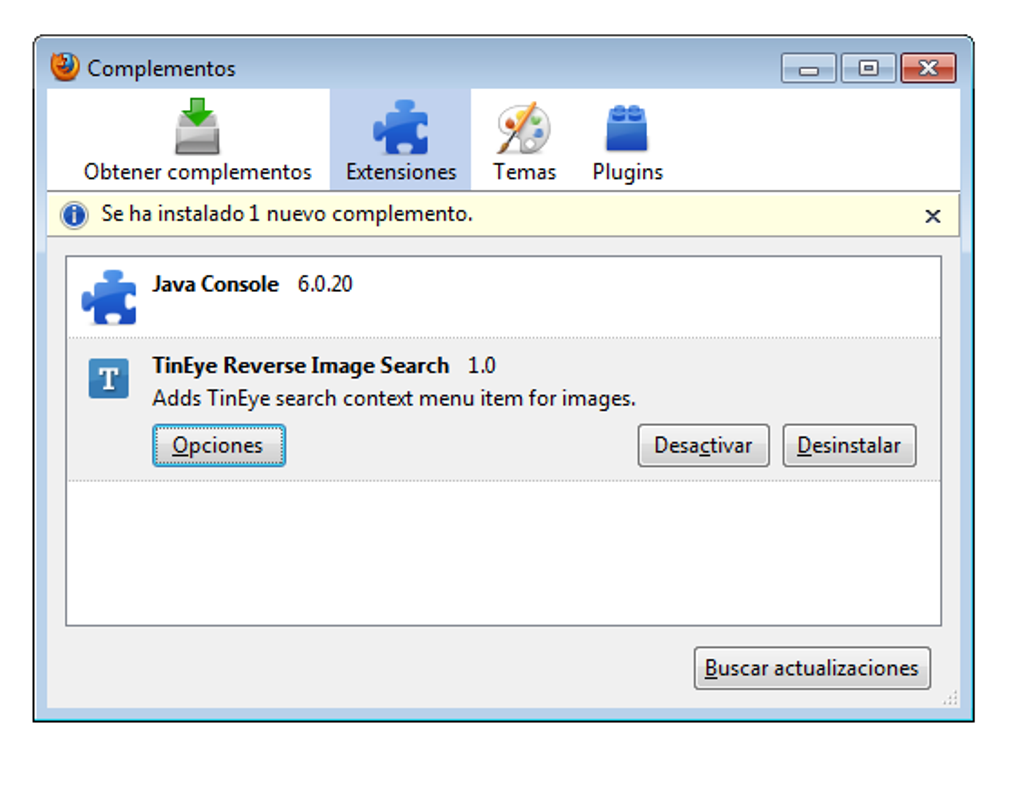
Task: Click the Java Console puzzle icon
Action: pyautogui.click(x=109, y=297)
